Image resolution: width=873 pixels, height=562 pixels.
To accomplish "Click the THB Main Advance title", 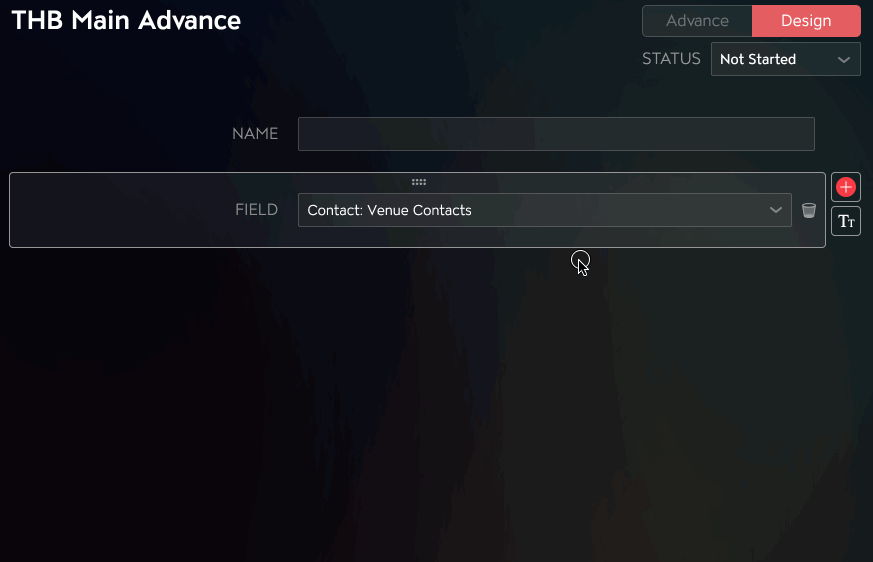I will (126, 21).
